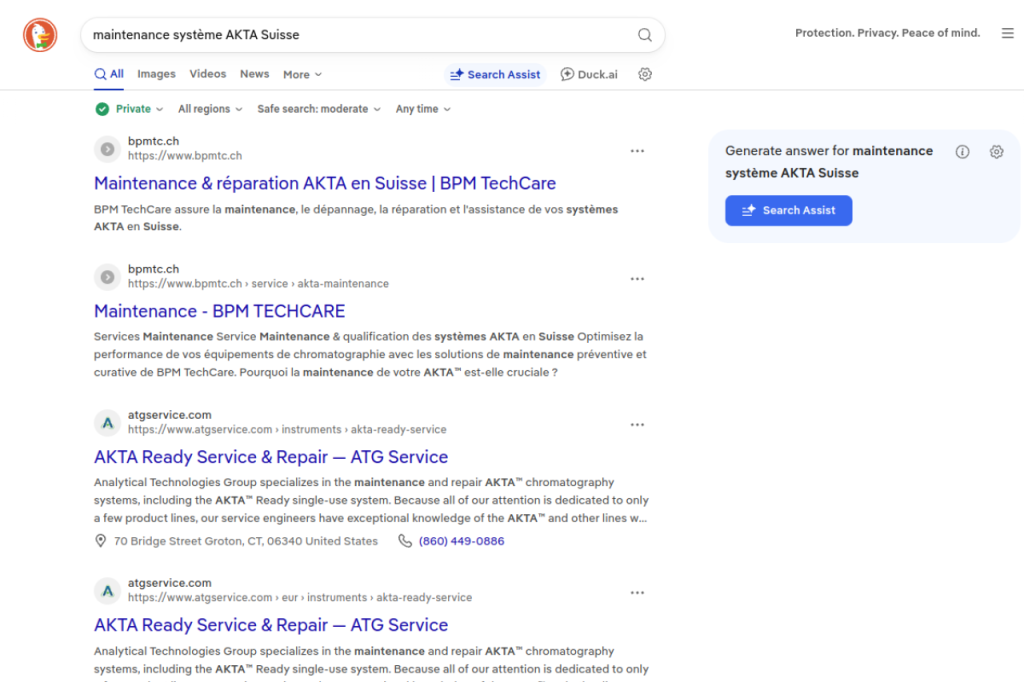The image size is (1024, 682).
Task: Open the Safe search: moderate dropdown
Action: [319, 109]
